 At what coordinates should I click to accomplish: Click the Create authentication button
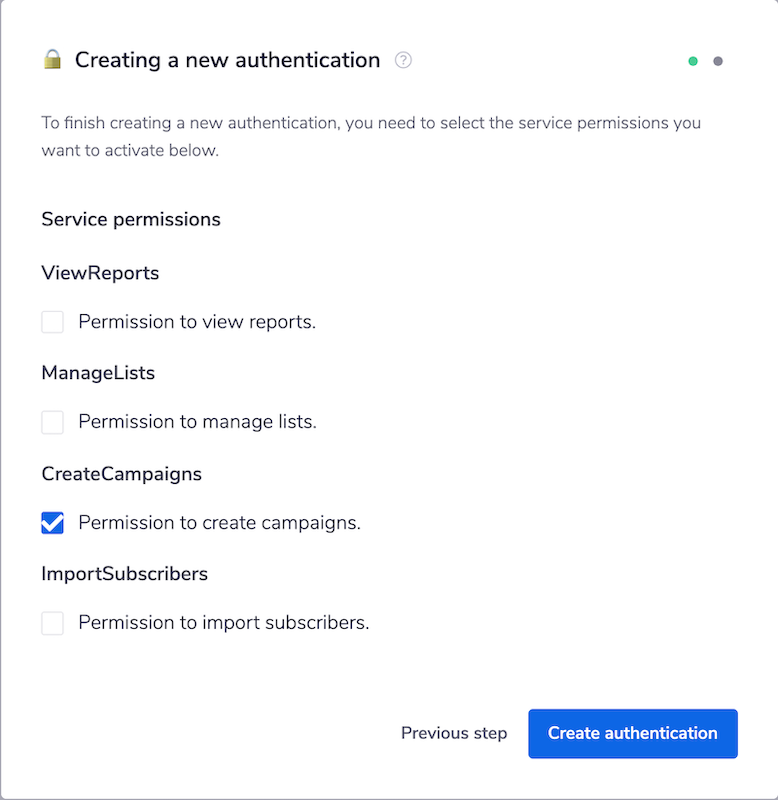pyautogui.click(x=632, y=733)
